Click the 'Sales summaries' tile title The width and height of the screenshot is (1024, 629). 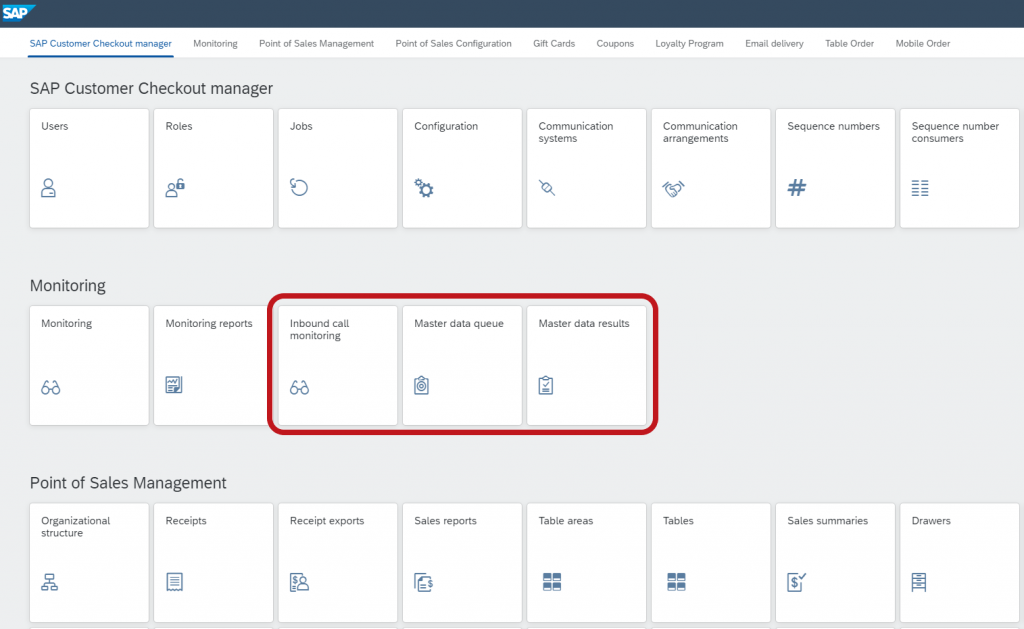827,521
